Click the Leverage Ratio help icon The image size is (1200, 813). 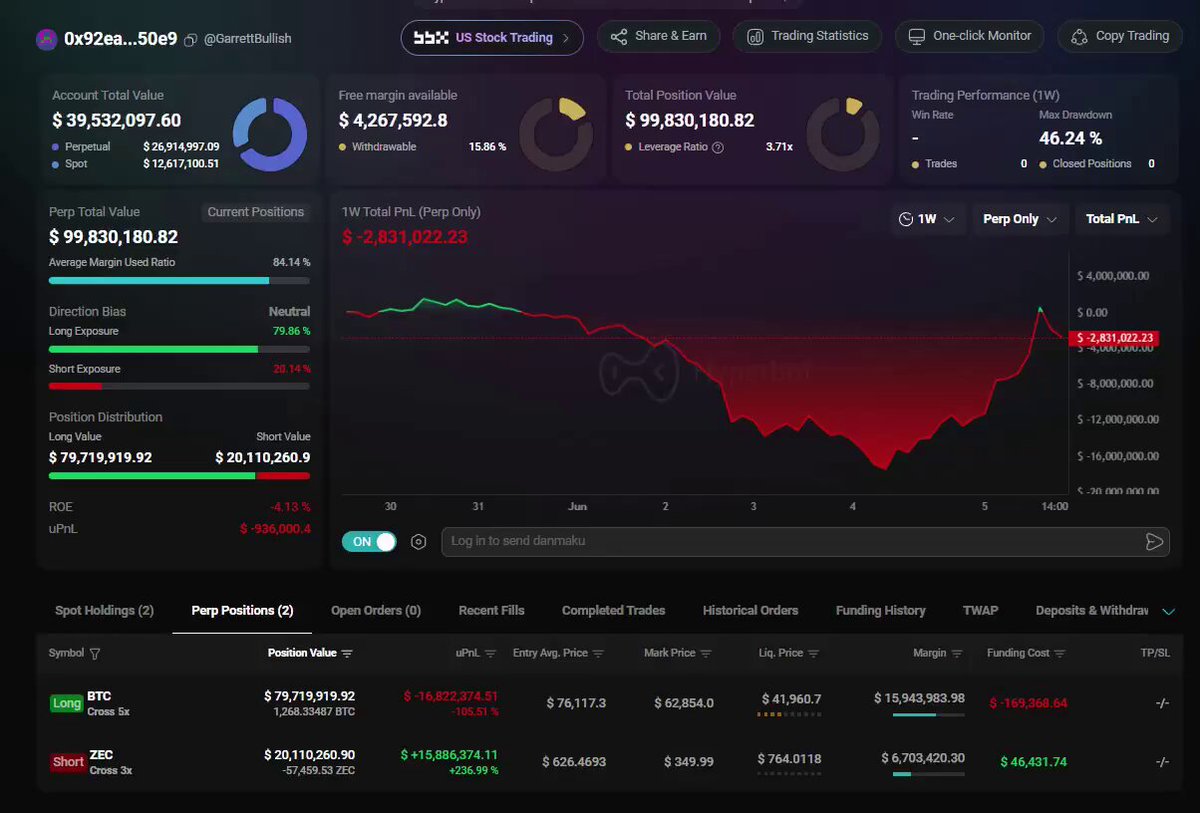(x=717, y=147)
